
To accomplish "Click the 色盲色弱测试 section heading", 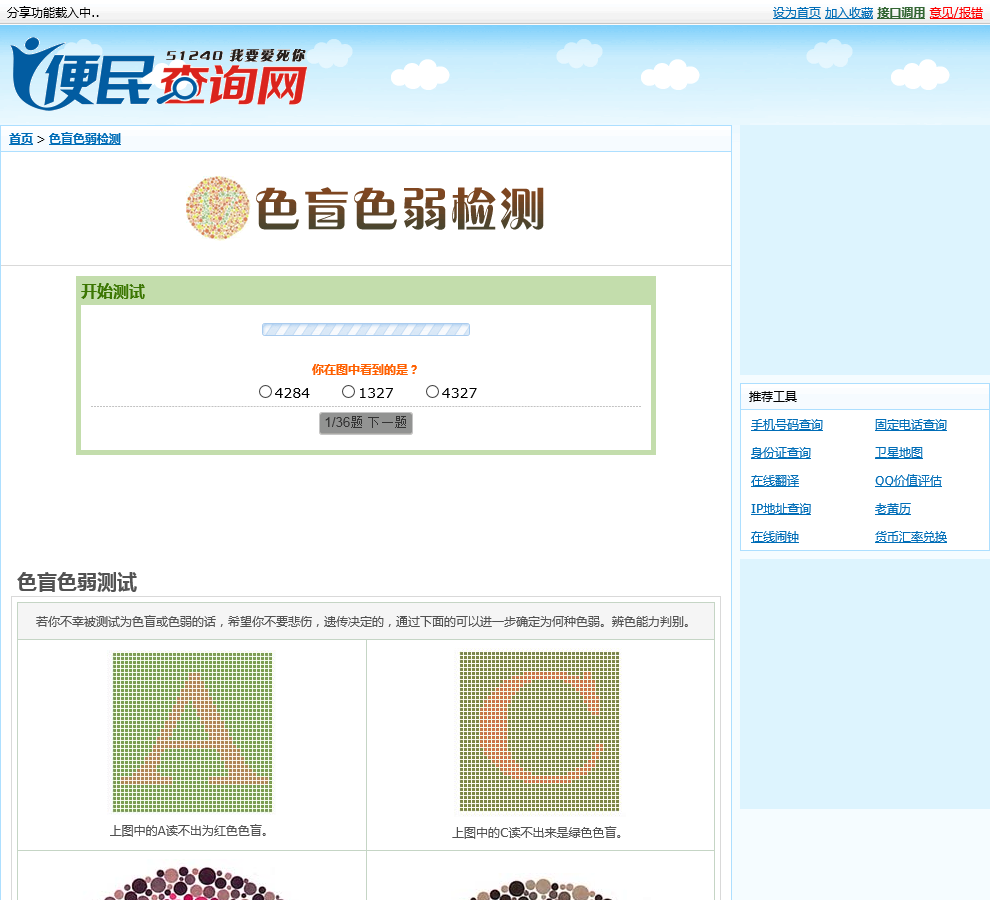I will coord(77,582).
